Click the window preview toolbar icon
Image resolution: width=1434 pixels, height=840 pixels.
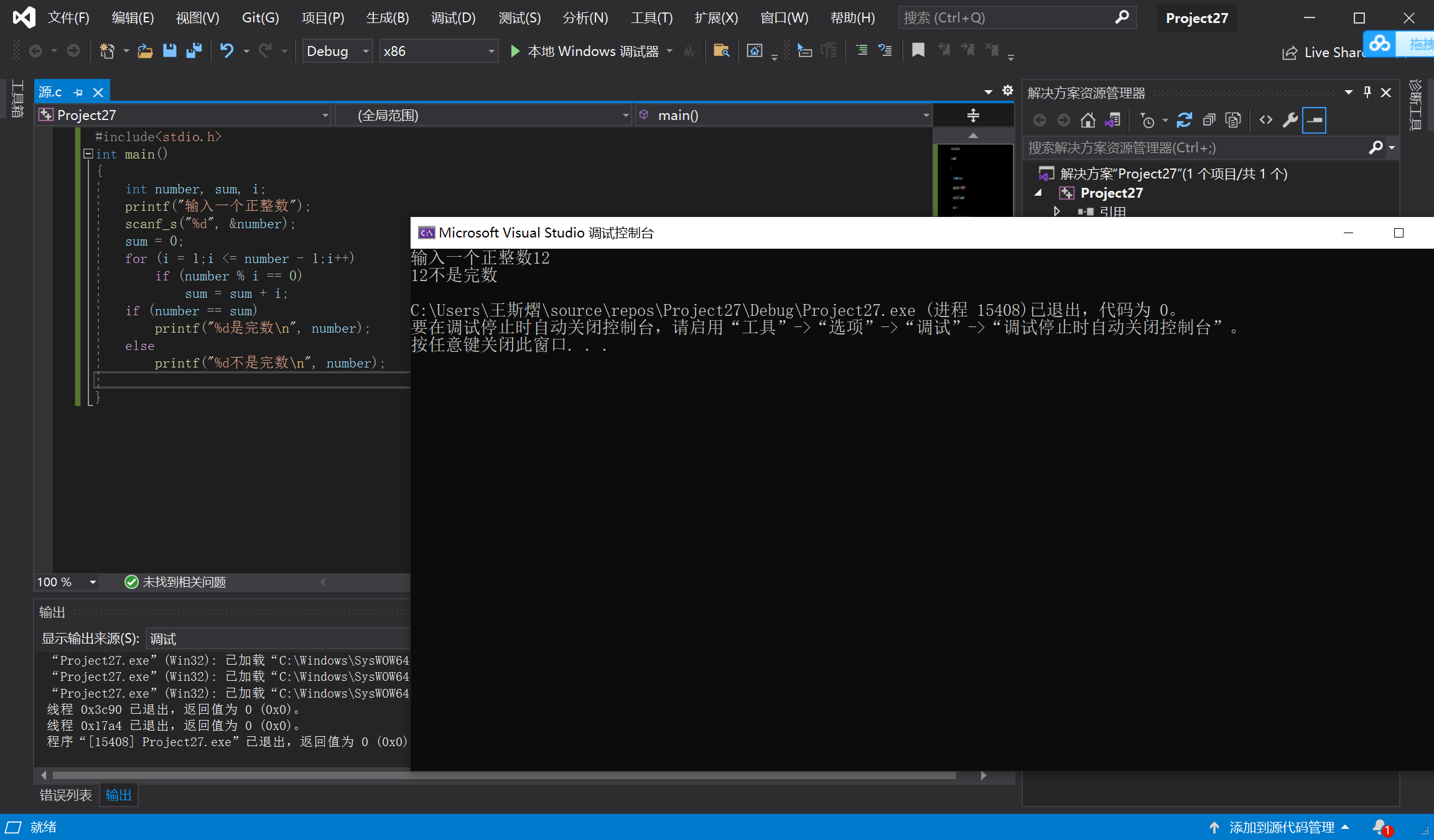click(754, 51)
